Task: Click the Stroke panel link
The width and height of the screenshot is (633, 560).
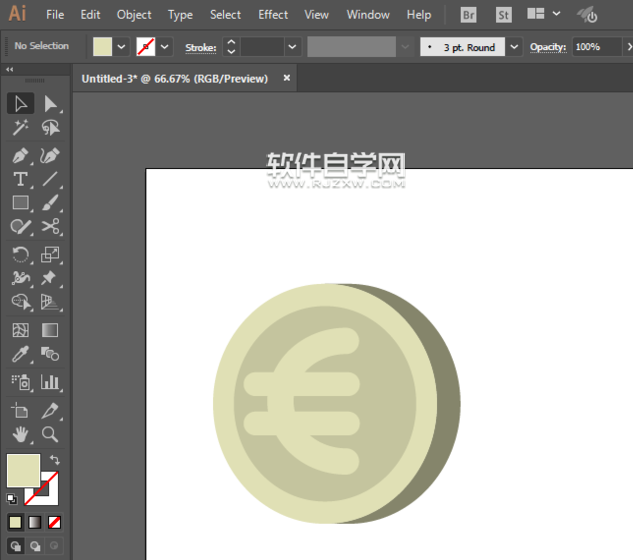Action: (200, 47)
